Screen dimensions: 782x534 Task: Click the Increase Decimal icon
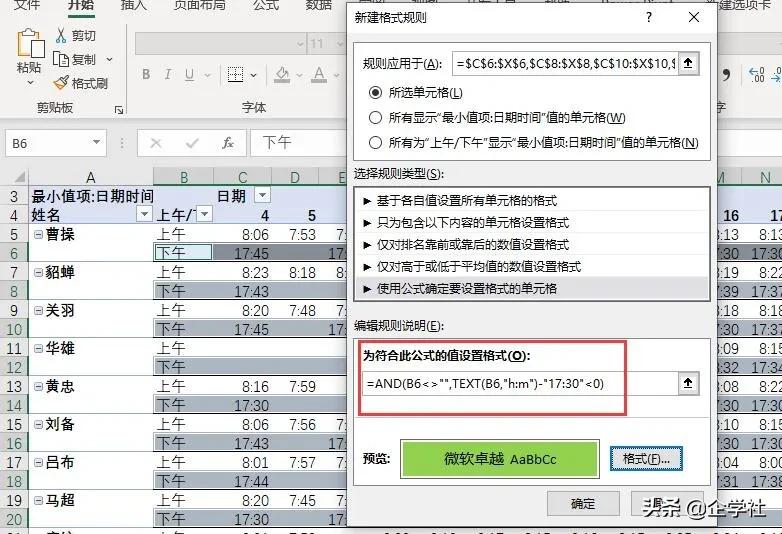[x=757, y=75]
